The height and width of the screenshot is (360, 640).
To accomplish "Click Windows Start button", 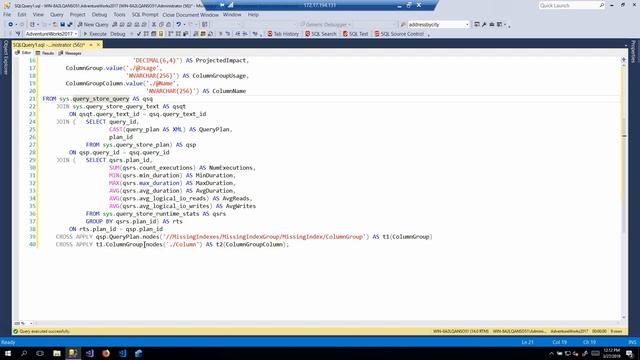I will pos(8,353).
